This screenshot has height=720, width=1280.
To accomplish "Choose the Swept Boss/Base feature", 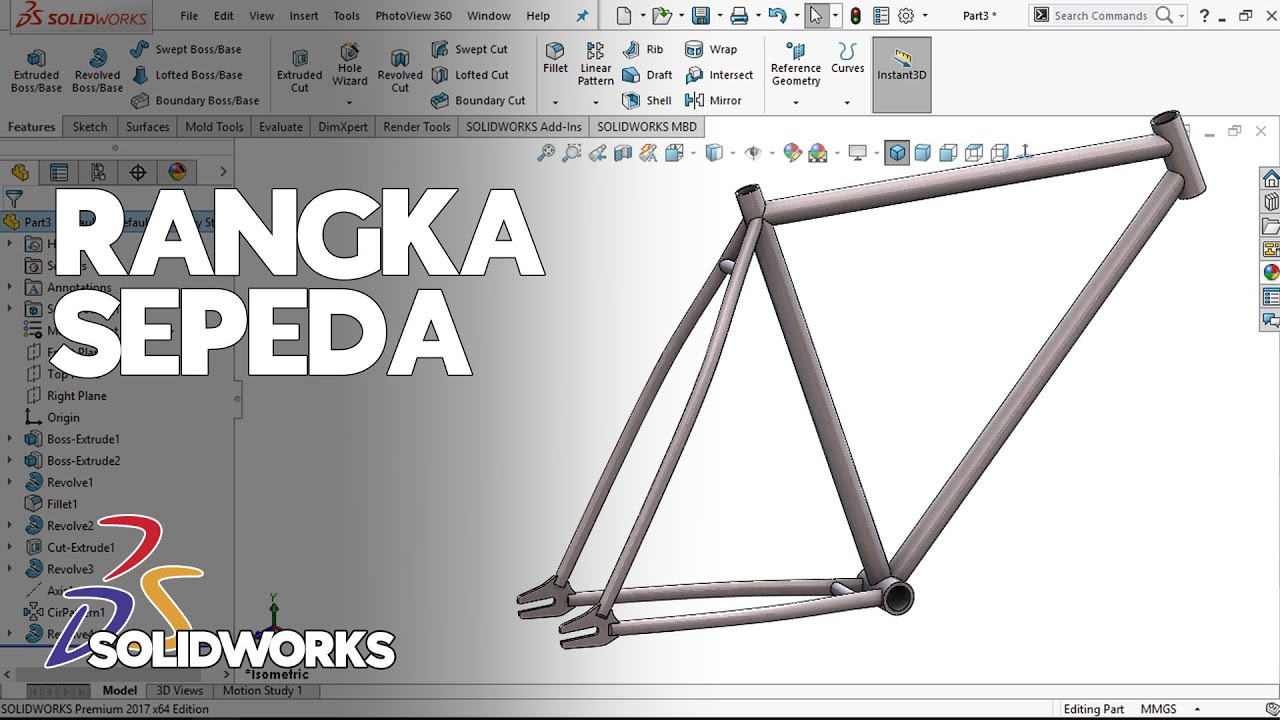I will point(186,49).
